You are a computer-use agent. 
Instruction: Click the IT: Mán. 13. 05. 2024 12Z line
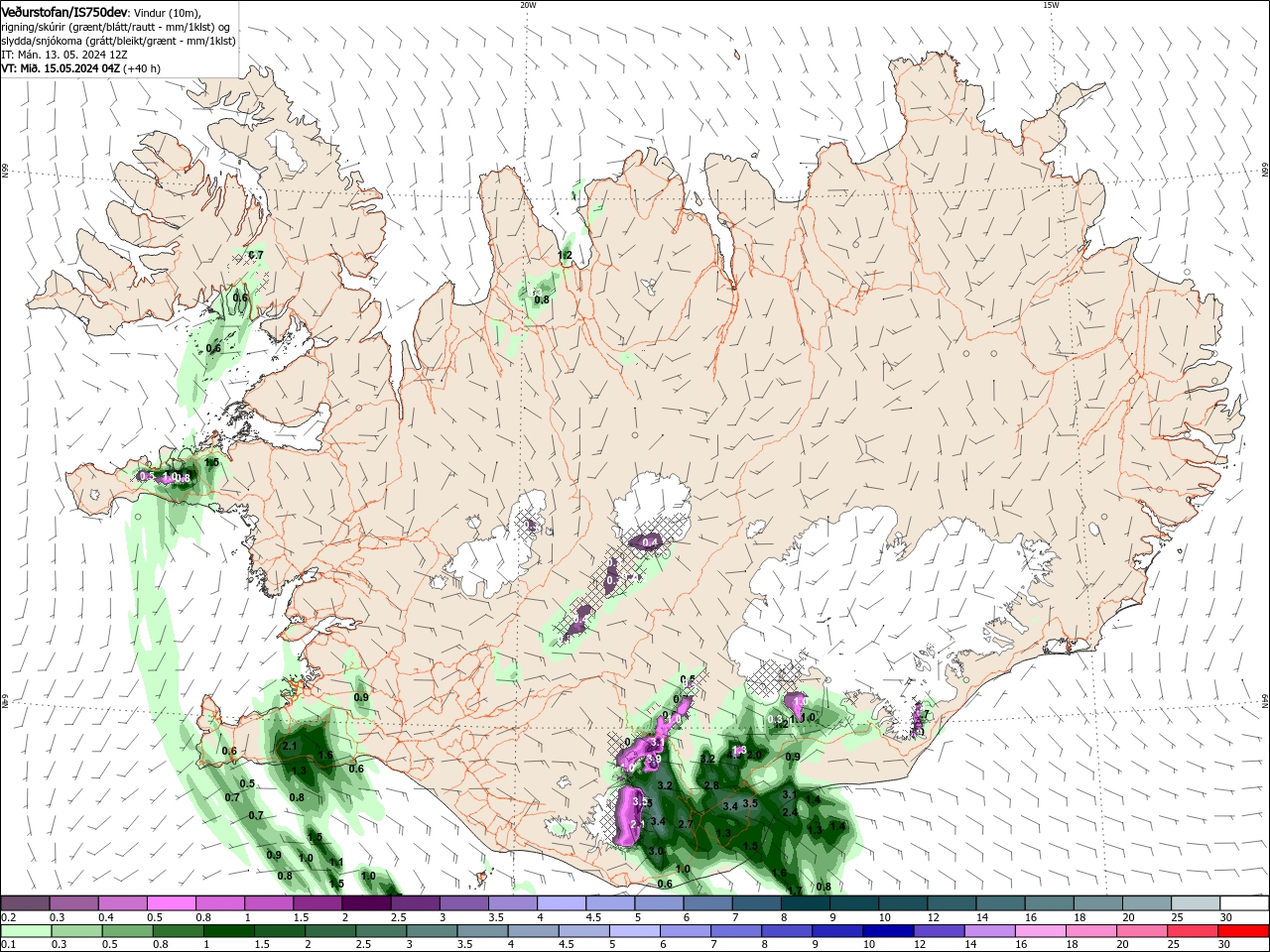click(64, 55)
